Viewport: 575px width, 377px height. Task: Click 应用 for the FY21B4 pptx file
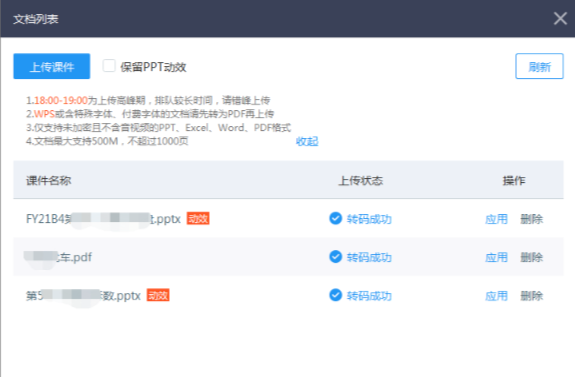point(496,219)
